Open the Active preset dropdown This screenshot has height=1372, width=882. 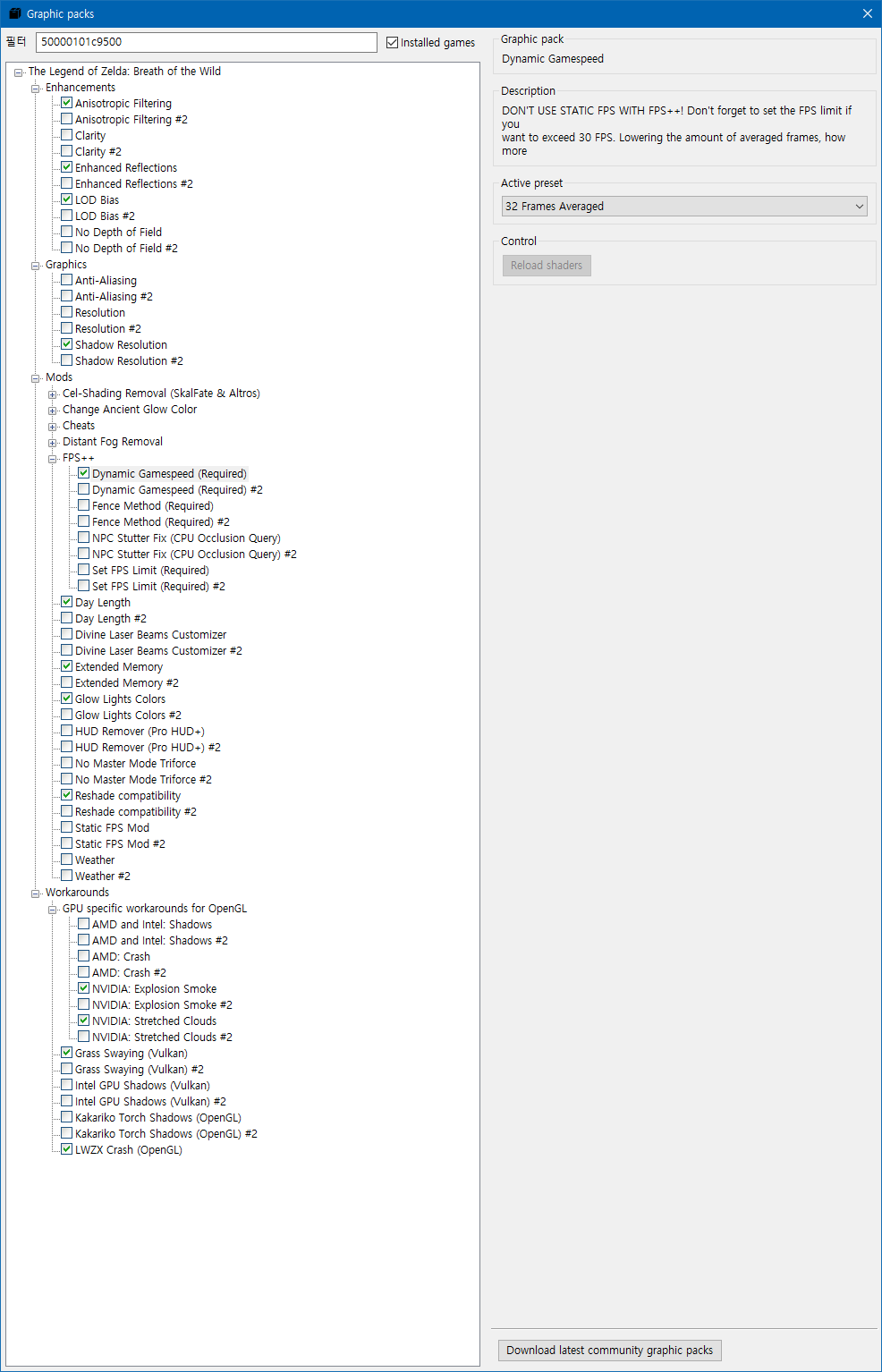tap(684, 206)
